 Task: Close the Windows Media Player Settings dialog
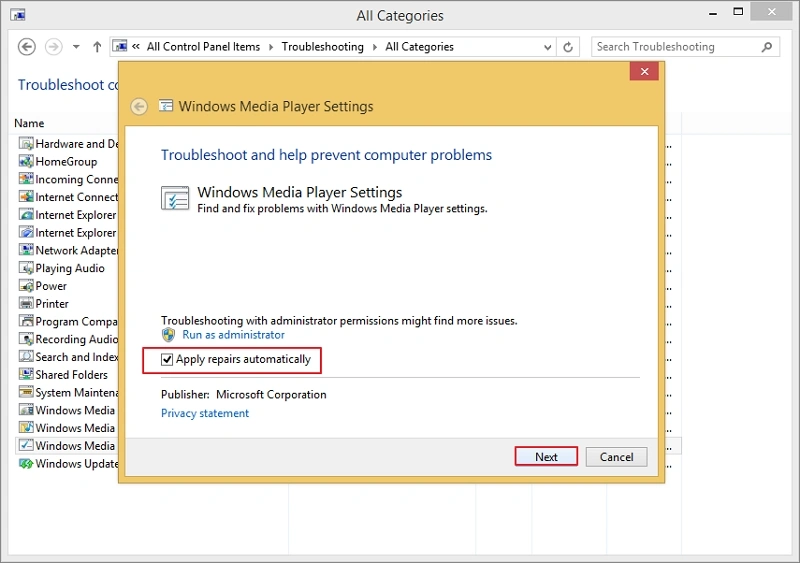coord(644,71)
